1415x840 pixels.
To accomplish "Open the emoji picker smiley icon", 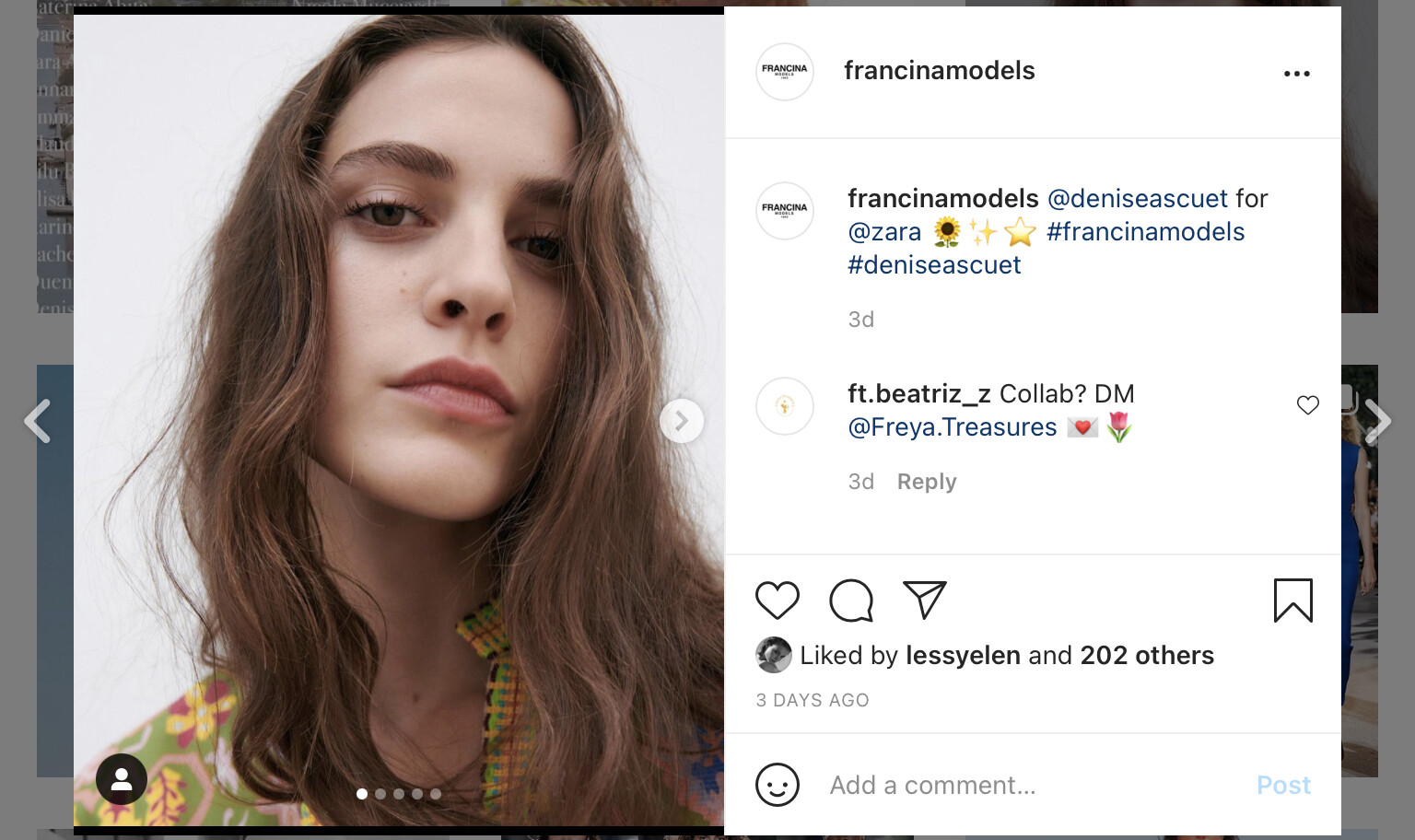I will click(777, 785).
